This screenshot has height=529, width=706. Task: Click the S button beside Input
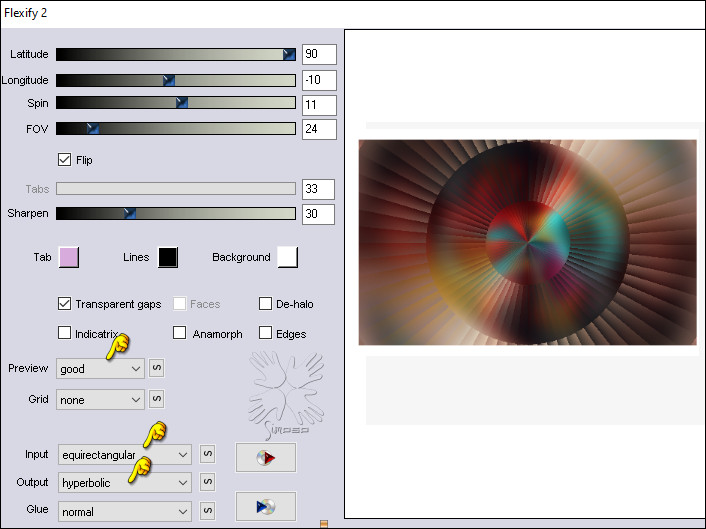(x=206, y=455)
